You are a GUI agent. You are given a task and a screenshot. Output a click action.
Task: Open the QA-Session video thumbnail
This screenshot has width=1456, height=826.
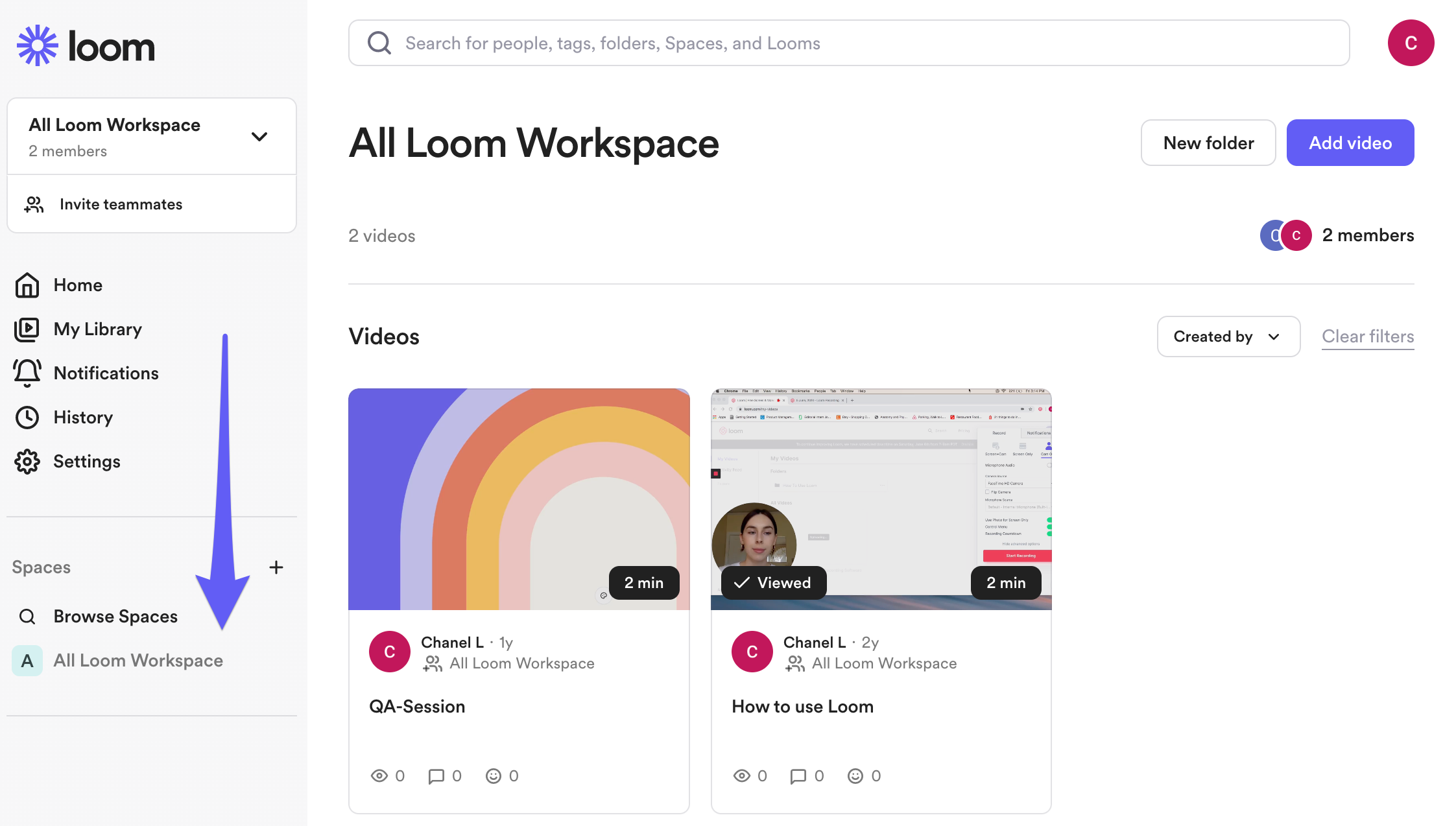(518, 499)
